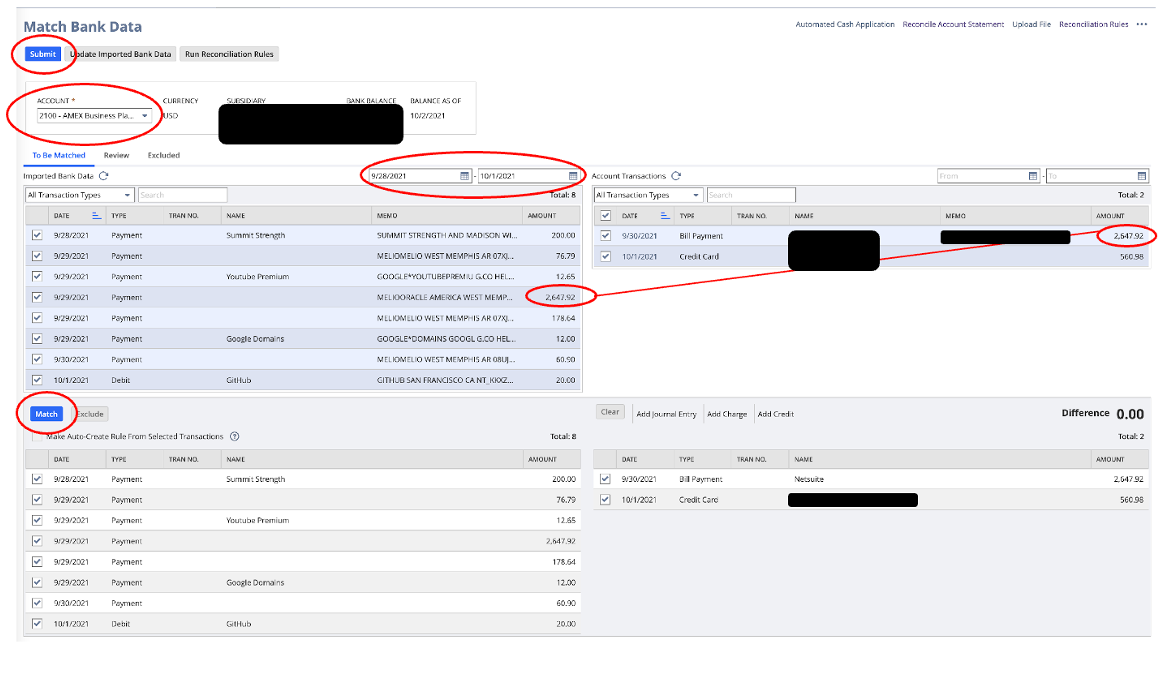
Task: Uncheck the 9/30/2021 Bill Payment account transaction
Action: tap(605, 235)
